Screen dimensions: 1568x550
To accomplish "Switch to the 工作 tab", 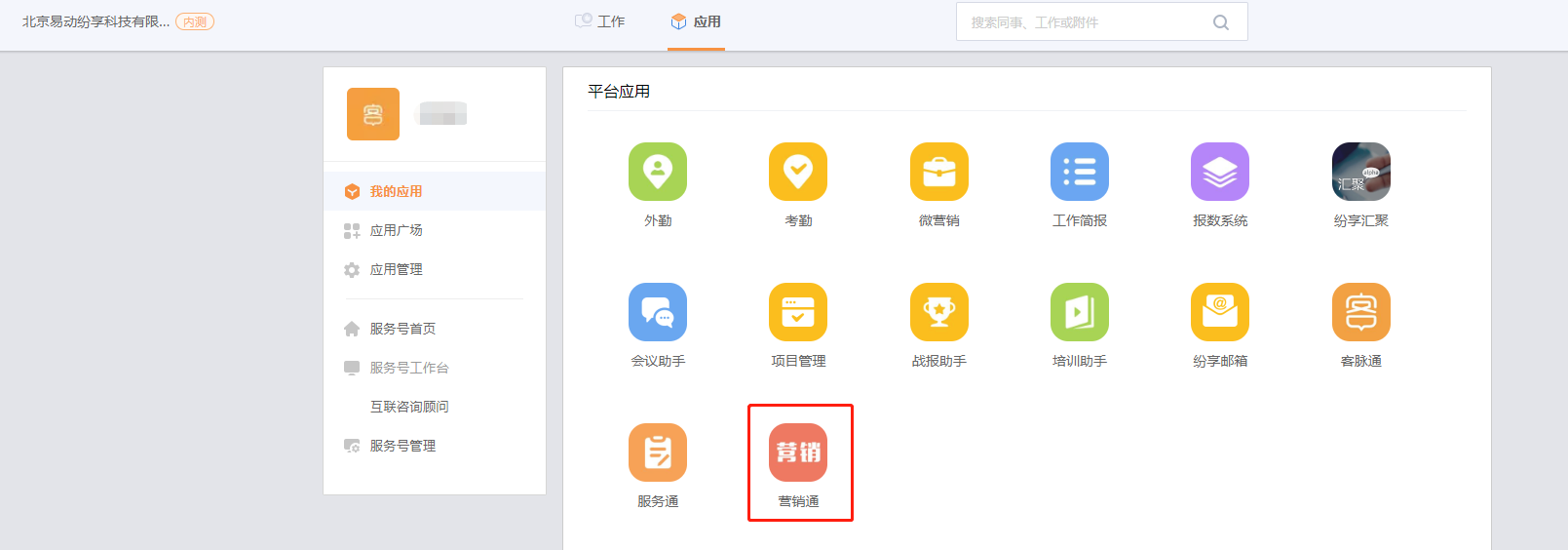I will point(600,21).
